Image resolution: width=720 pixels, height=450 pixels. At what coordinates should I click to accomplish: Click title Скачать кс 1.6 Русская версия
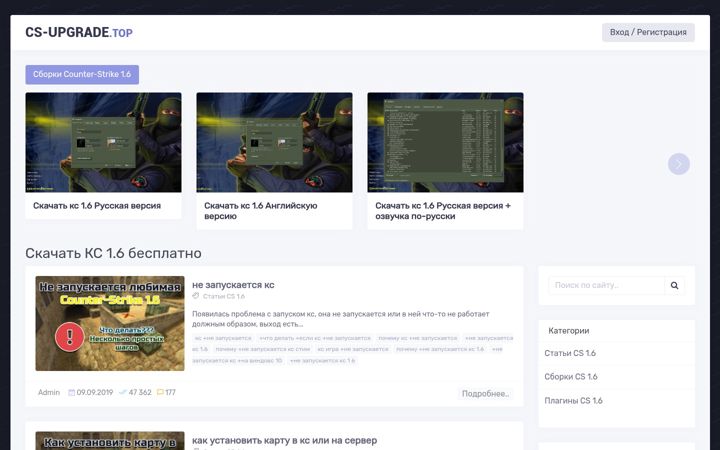(97, 206)
